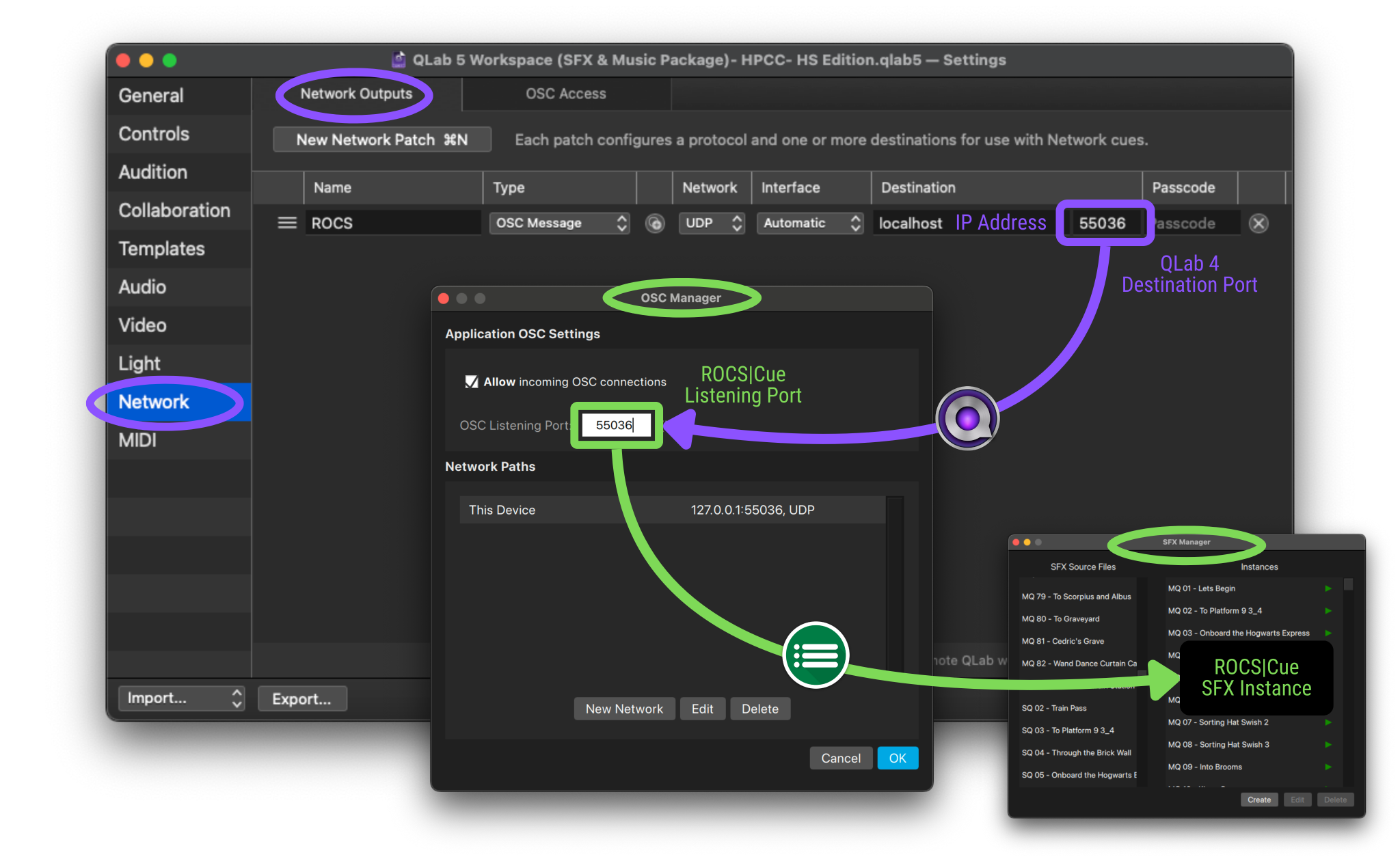Click the OSC Listening Port input field
The height and width of the screenshot is (859, 1400).
click(x=616, y=424)
